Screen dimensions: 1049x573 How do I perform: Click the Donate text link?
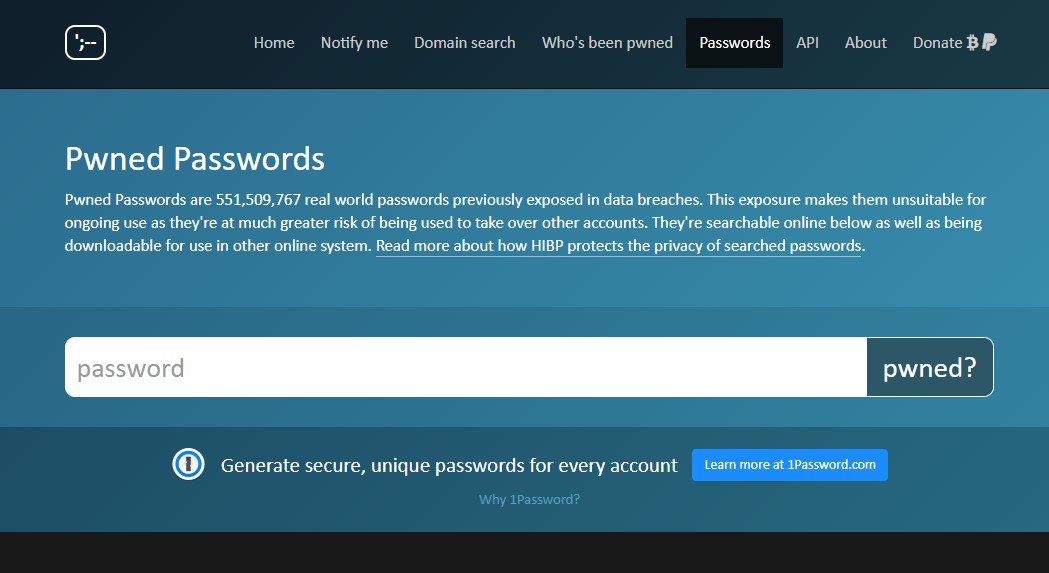pos(937,43)
